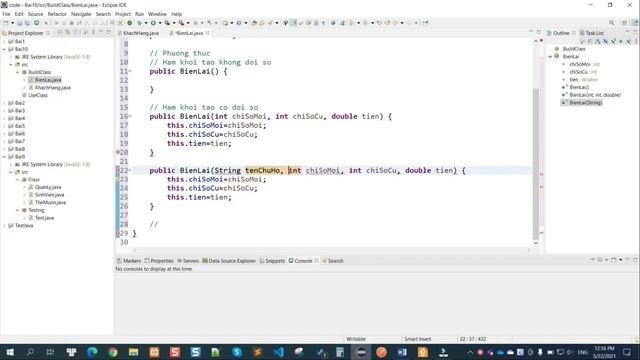The image size is (640, 360).
Task: Open the Windows notification center
Action: pos(627,352)
